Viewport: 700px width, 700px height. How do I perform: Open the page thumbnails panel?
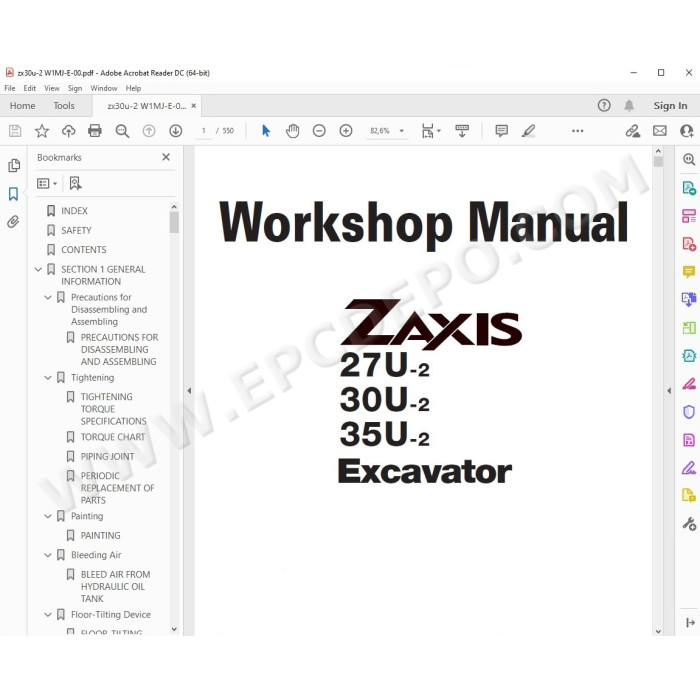(14, 166)
